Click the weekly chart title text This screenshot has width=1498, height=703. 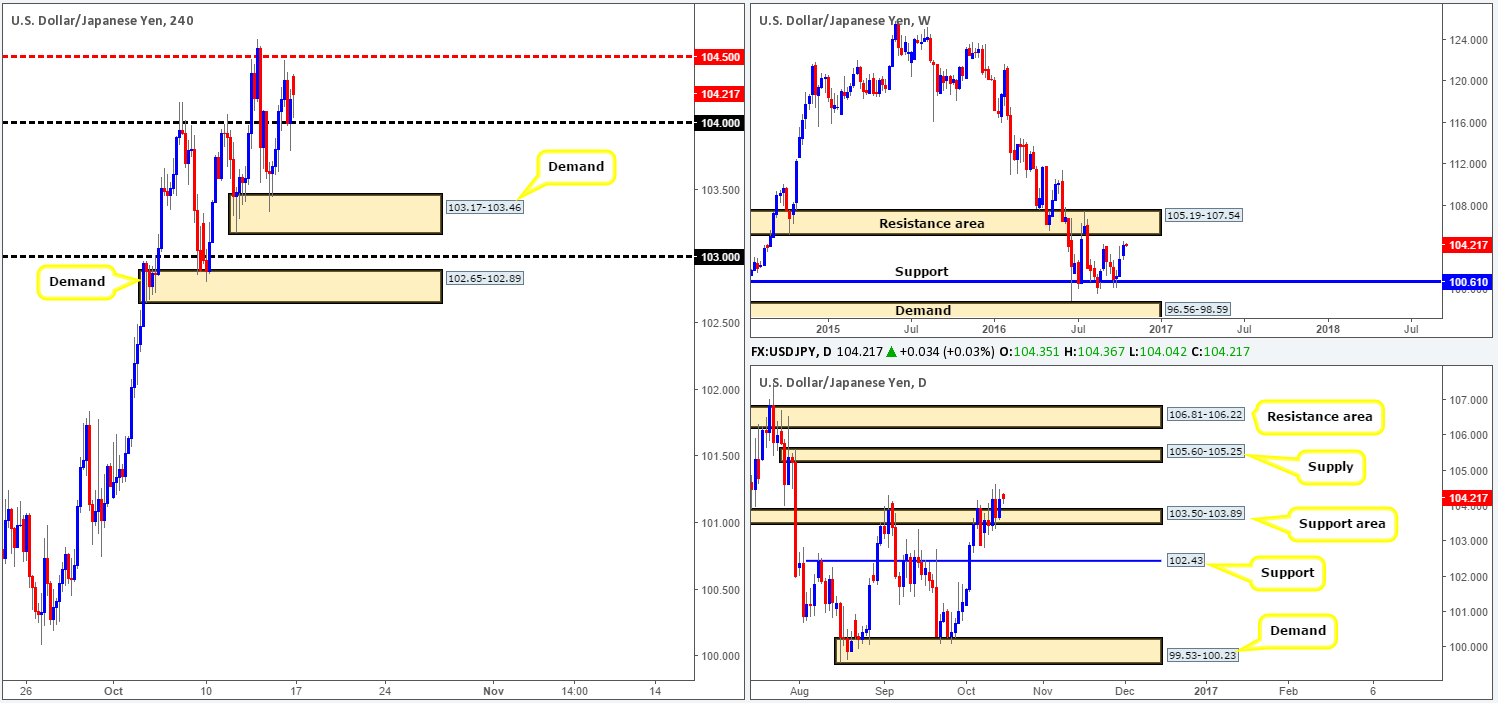tap(846, 19)
